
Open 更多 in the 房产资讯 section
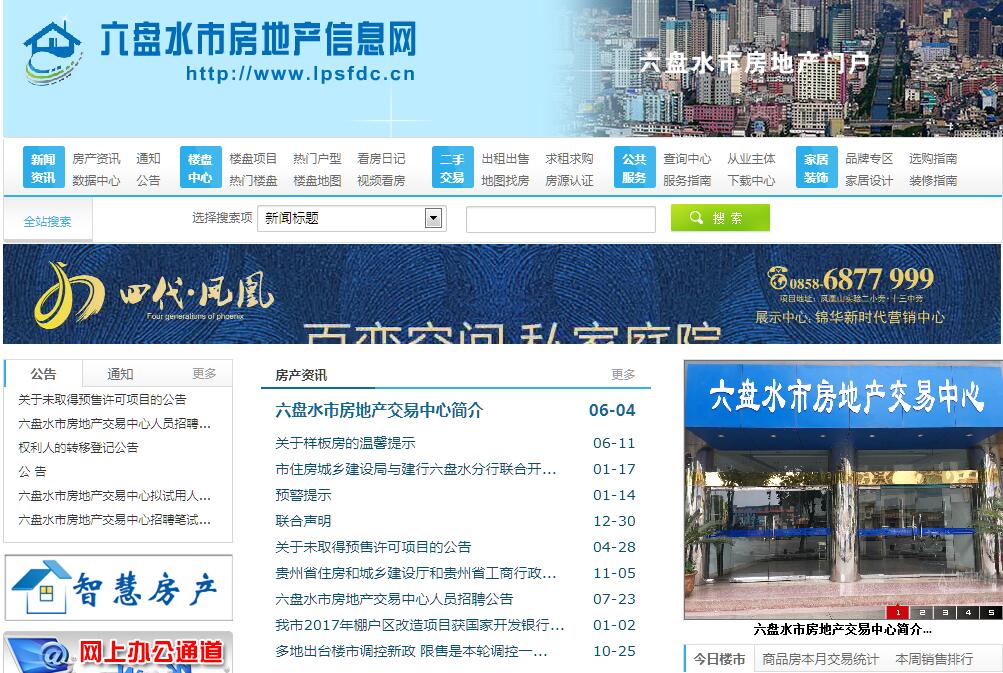[623, 374]
